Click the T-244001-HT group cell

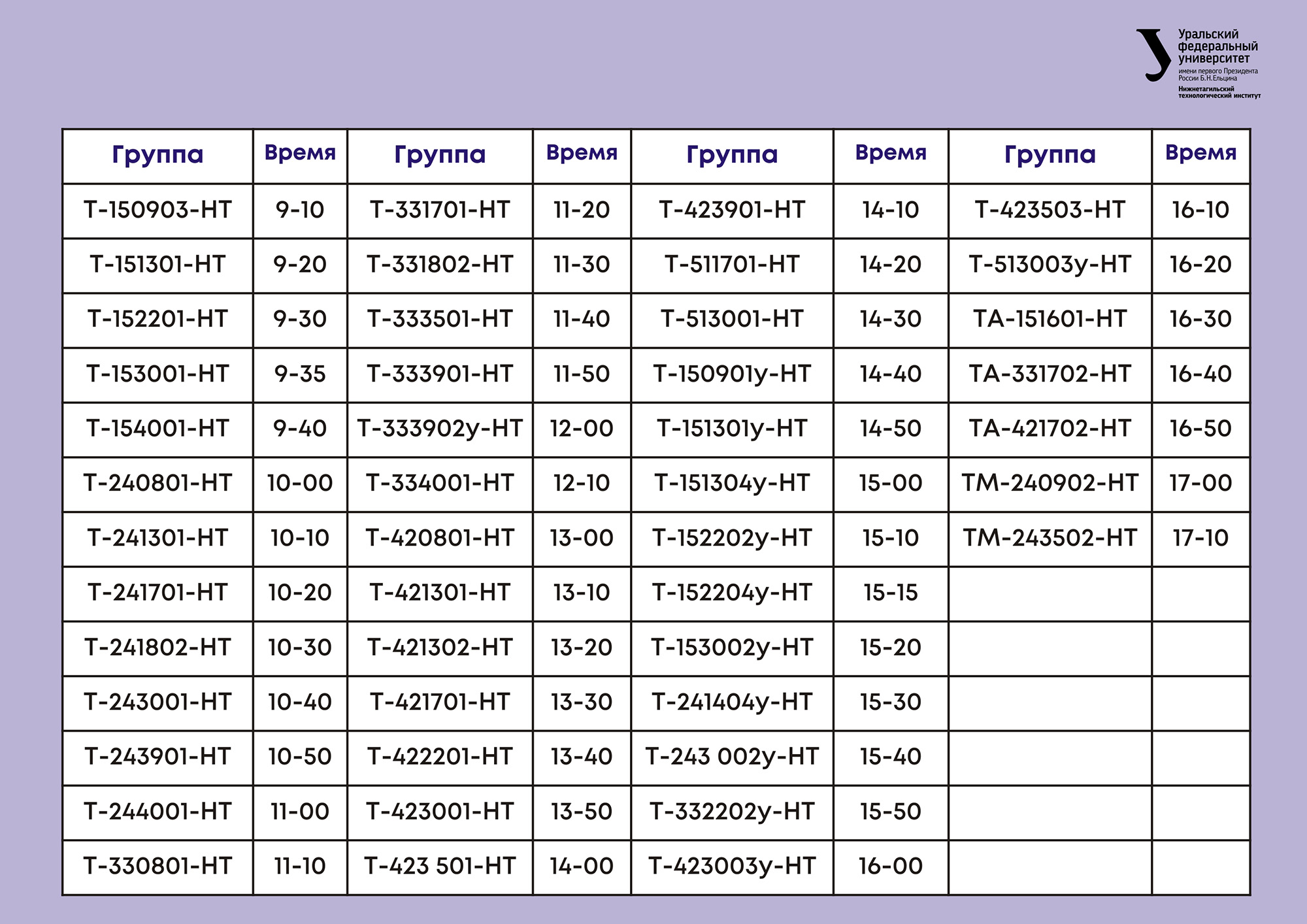157,812
